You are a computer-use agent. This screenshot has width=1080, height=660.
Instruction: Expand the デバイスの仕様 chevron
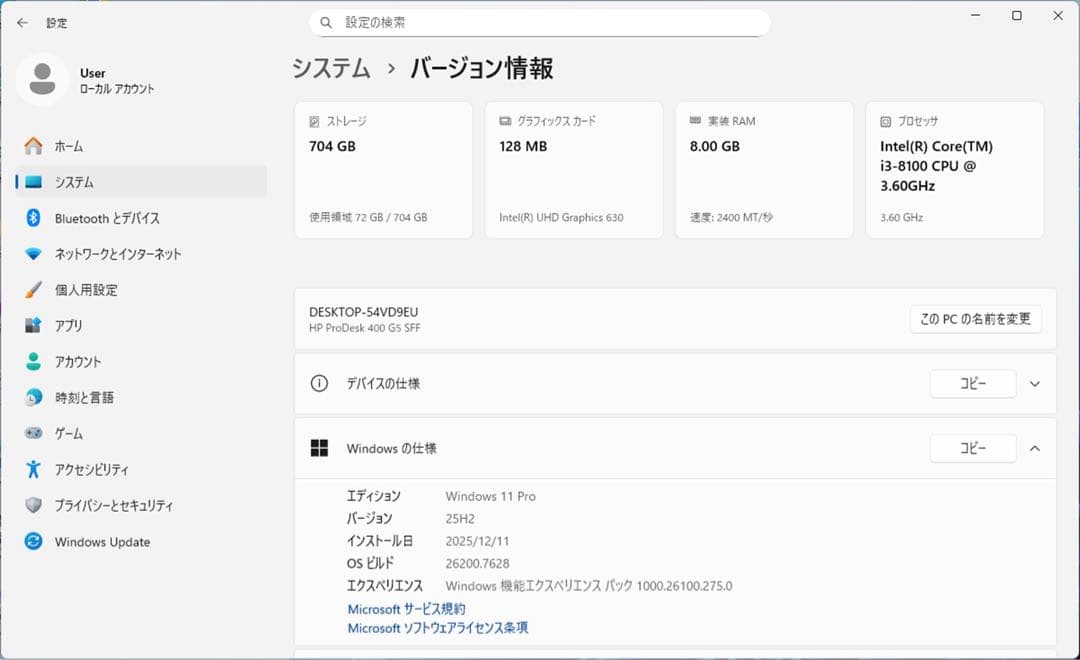(x=1035, y=384)
